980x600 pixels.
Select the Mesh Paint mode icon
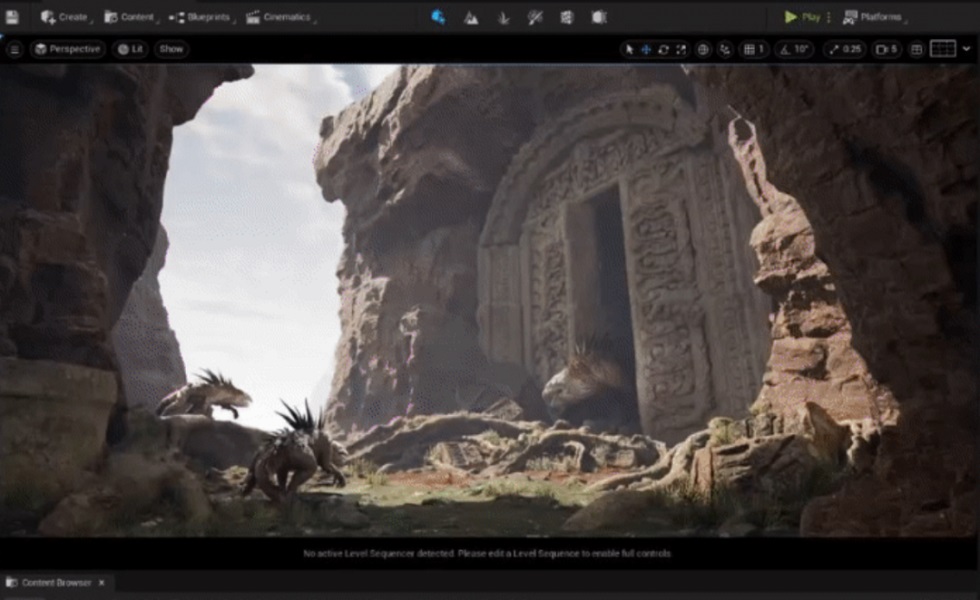(x=535, y=17)
